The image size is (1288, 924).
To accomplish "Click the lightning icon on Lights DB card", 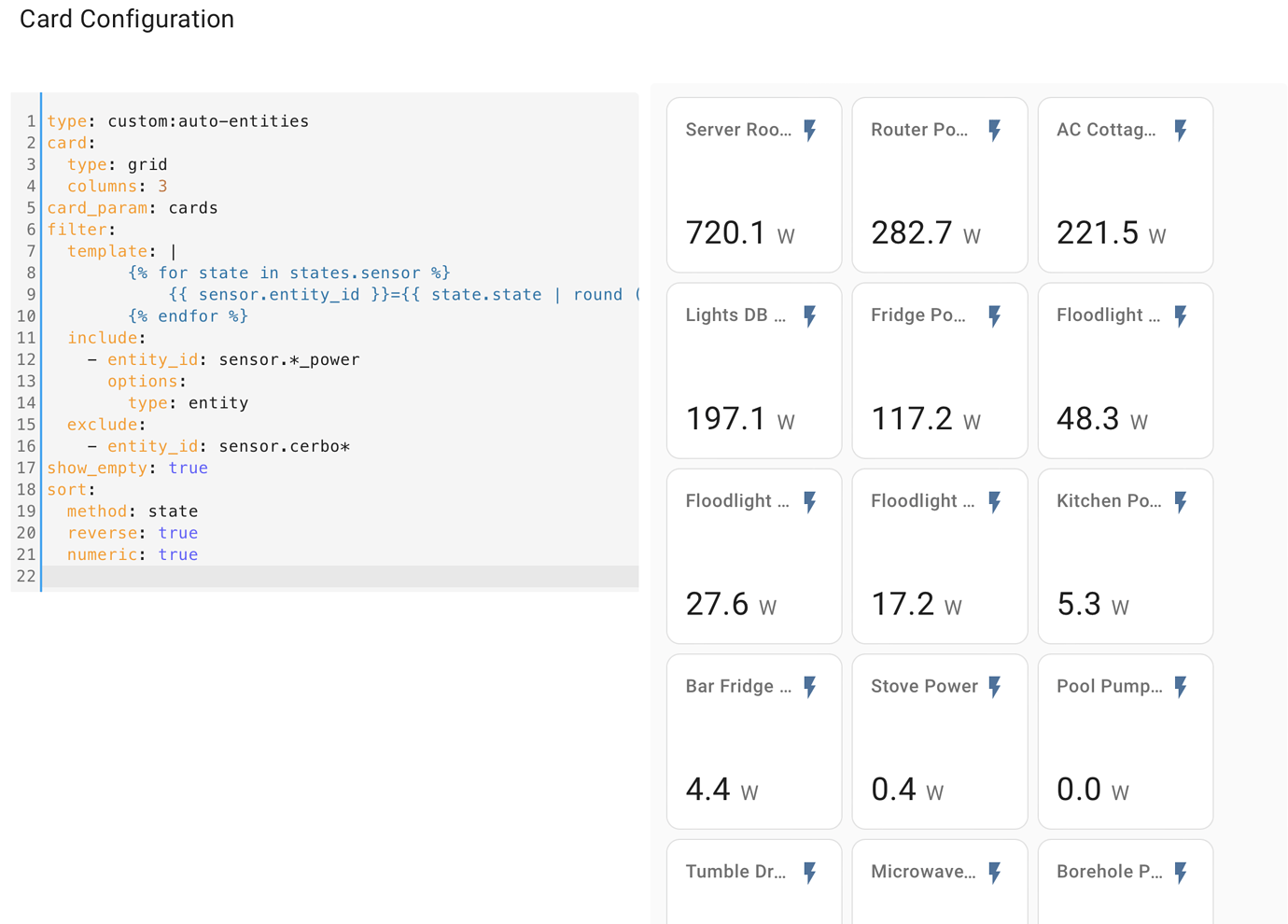I will coord(808,315).
